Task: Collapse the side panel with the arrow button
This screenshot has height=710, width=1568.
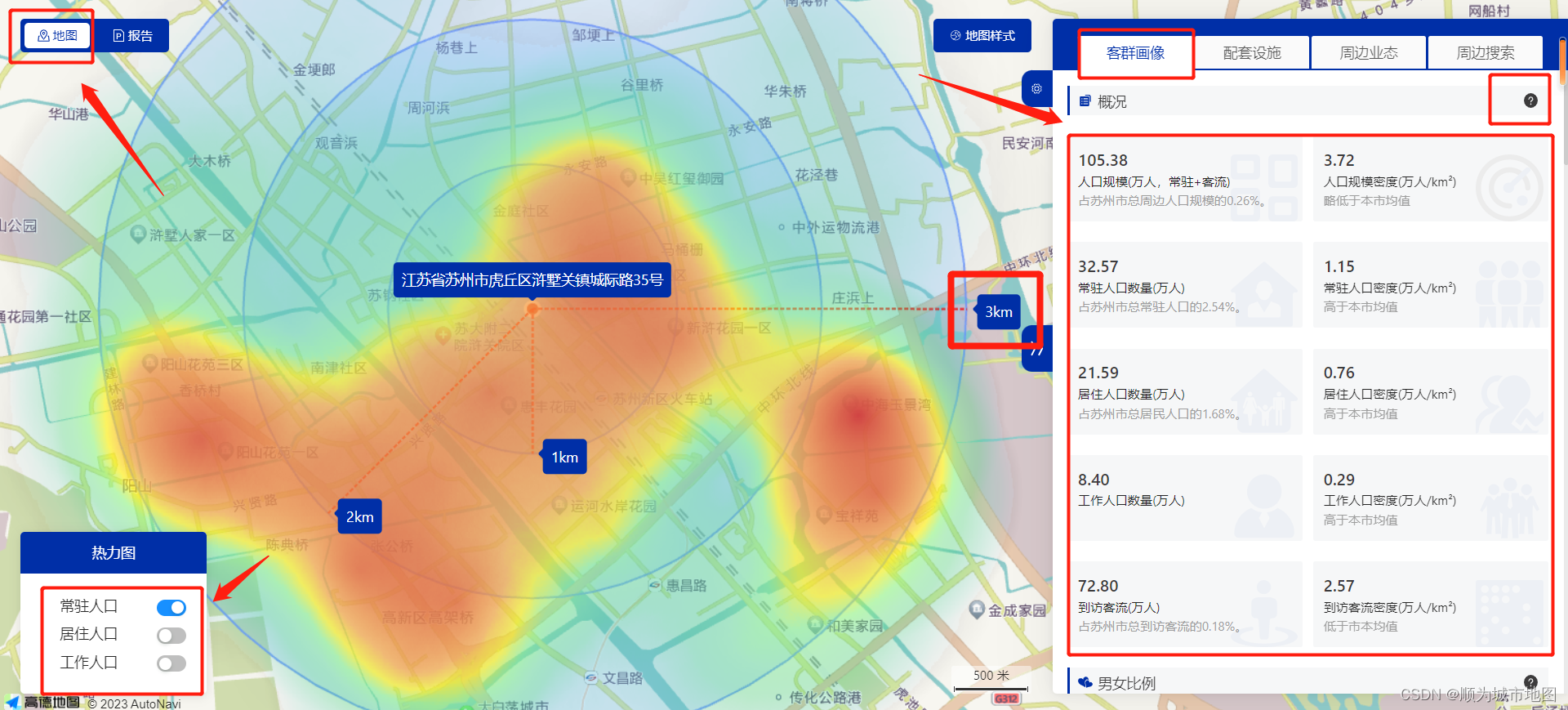Action: pos(1037,350)
